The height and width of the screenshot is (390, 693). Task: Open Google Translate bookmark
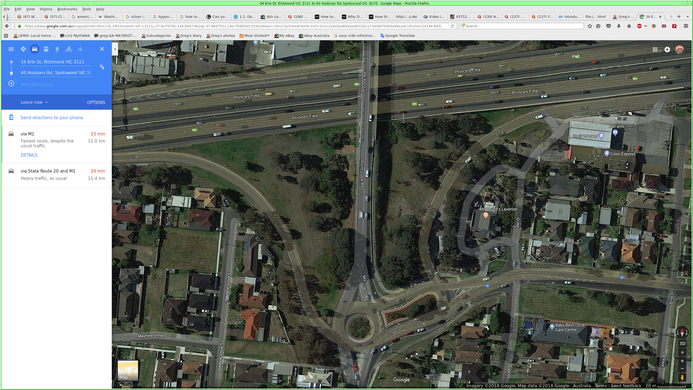[x=397, y=35]
